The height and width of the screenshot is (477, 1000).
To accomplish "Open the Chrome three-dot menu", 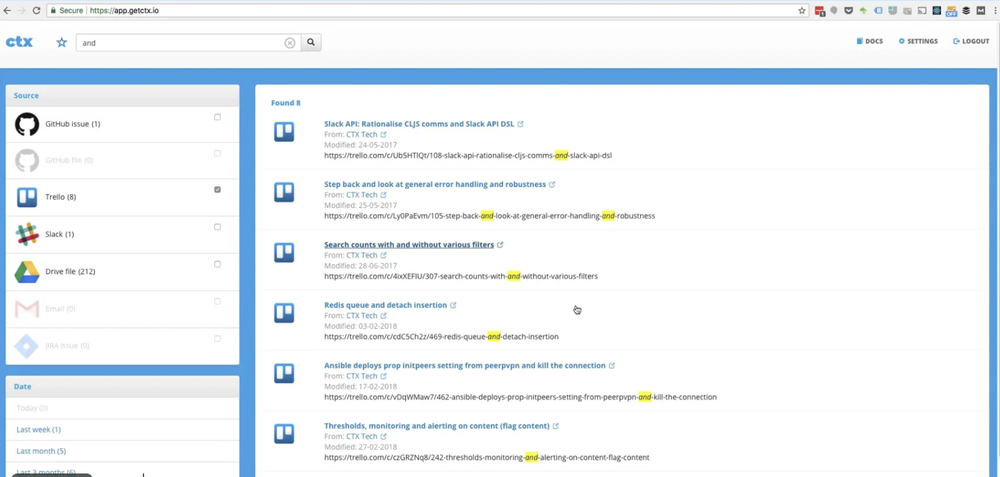I will (994, 11).
